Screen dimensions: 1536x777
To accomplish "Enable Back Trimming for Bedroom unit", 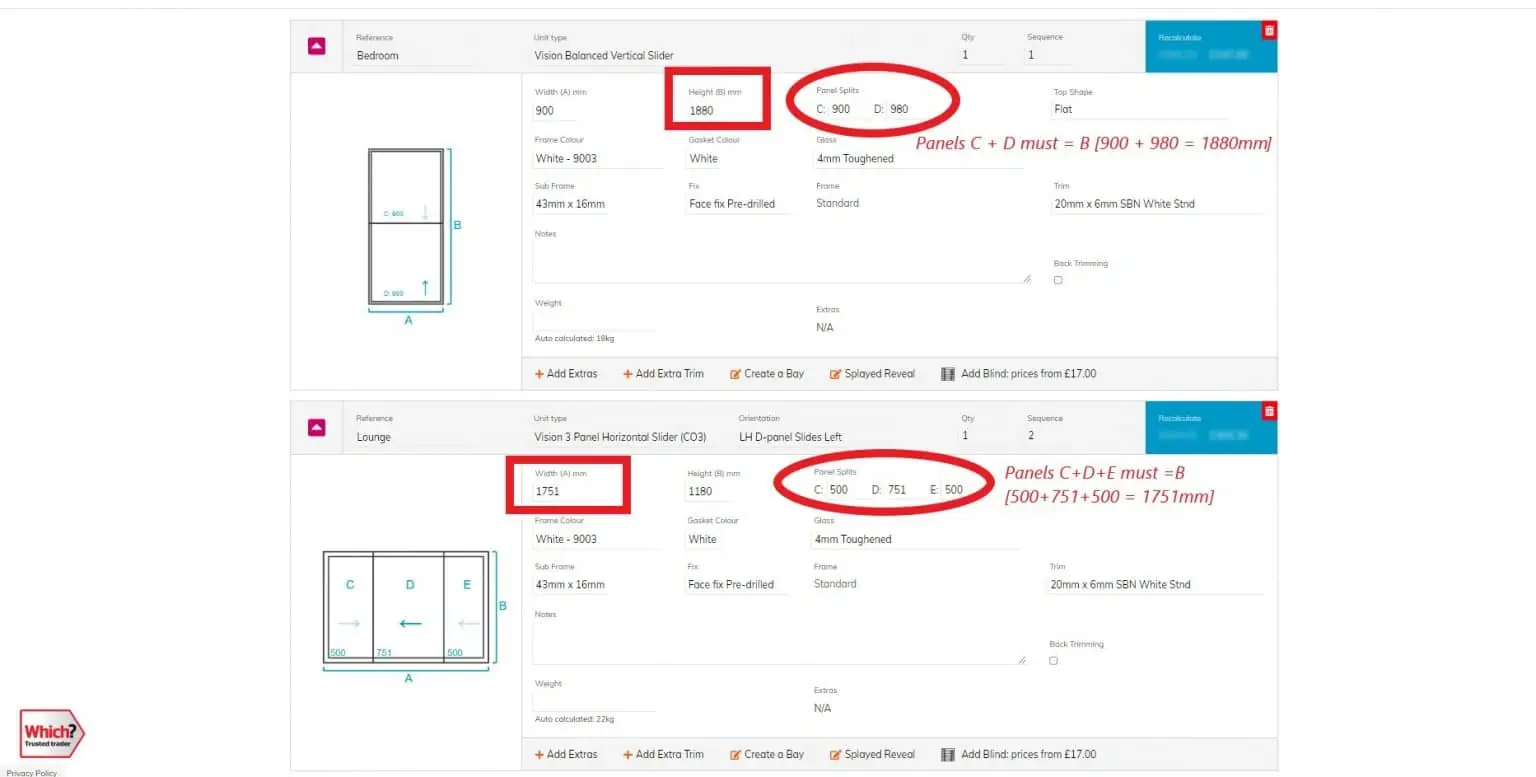I will [1058, 280].
